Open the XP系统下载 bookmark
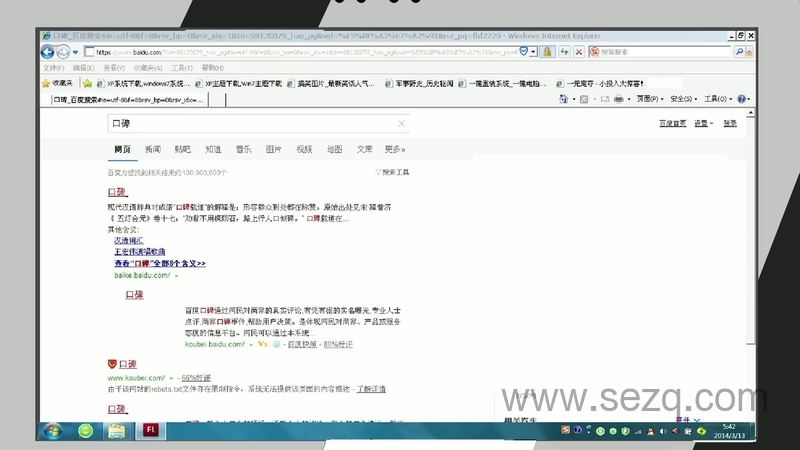Image resolution: width=800 pixels, height=450 pixels. coord(143,83)
